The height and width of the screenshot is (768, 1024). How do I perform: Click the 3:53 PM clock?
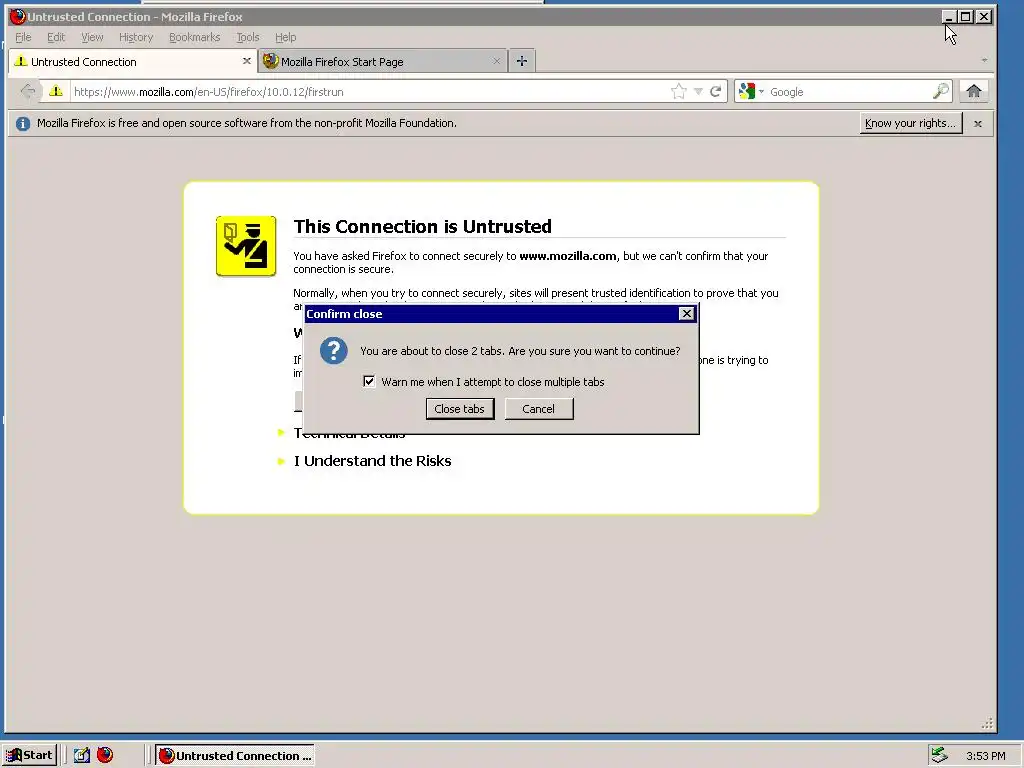click(985, 756)
